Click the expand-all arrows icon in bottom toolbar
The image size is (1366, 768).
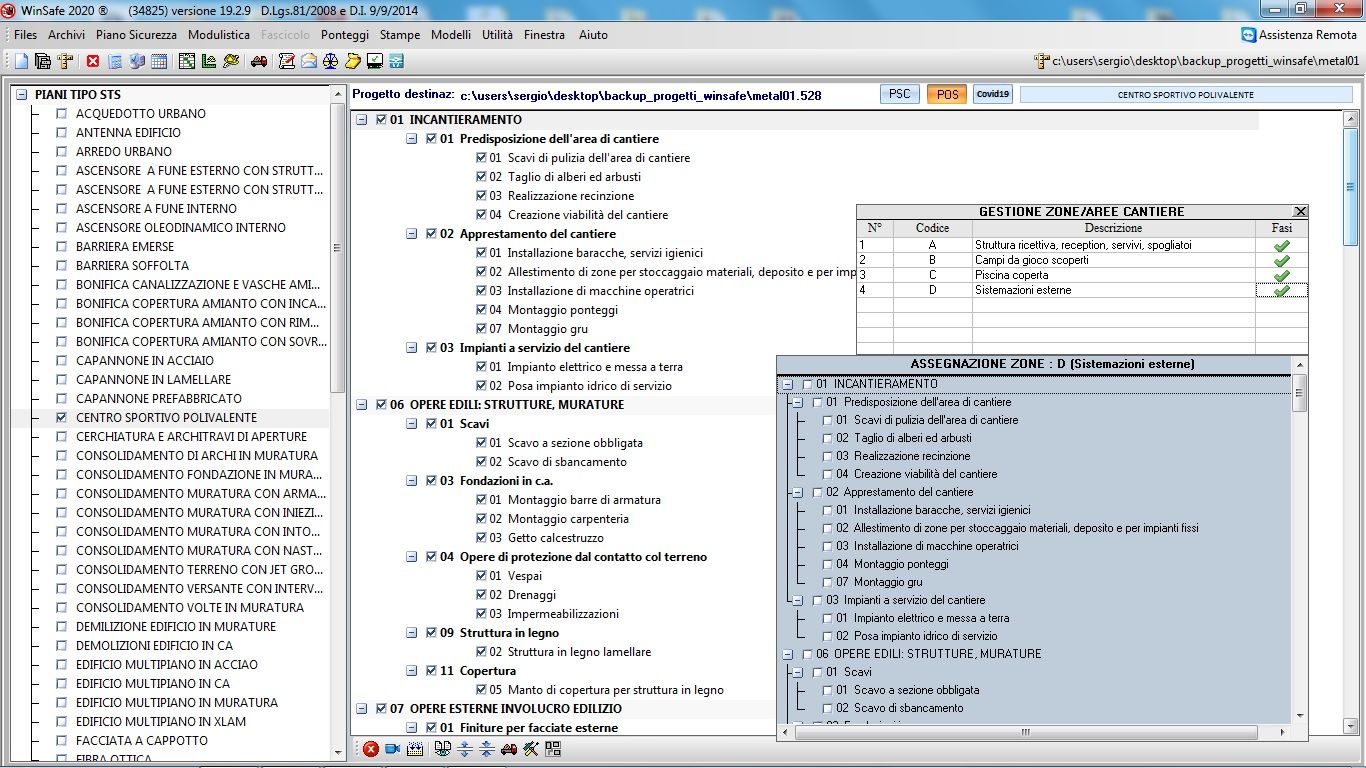pos(465,749)
